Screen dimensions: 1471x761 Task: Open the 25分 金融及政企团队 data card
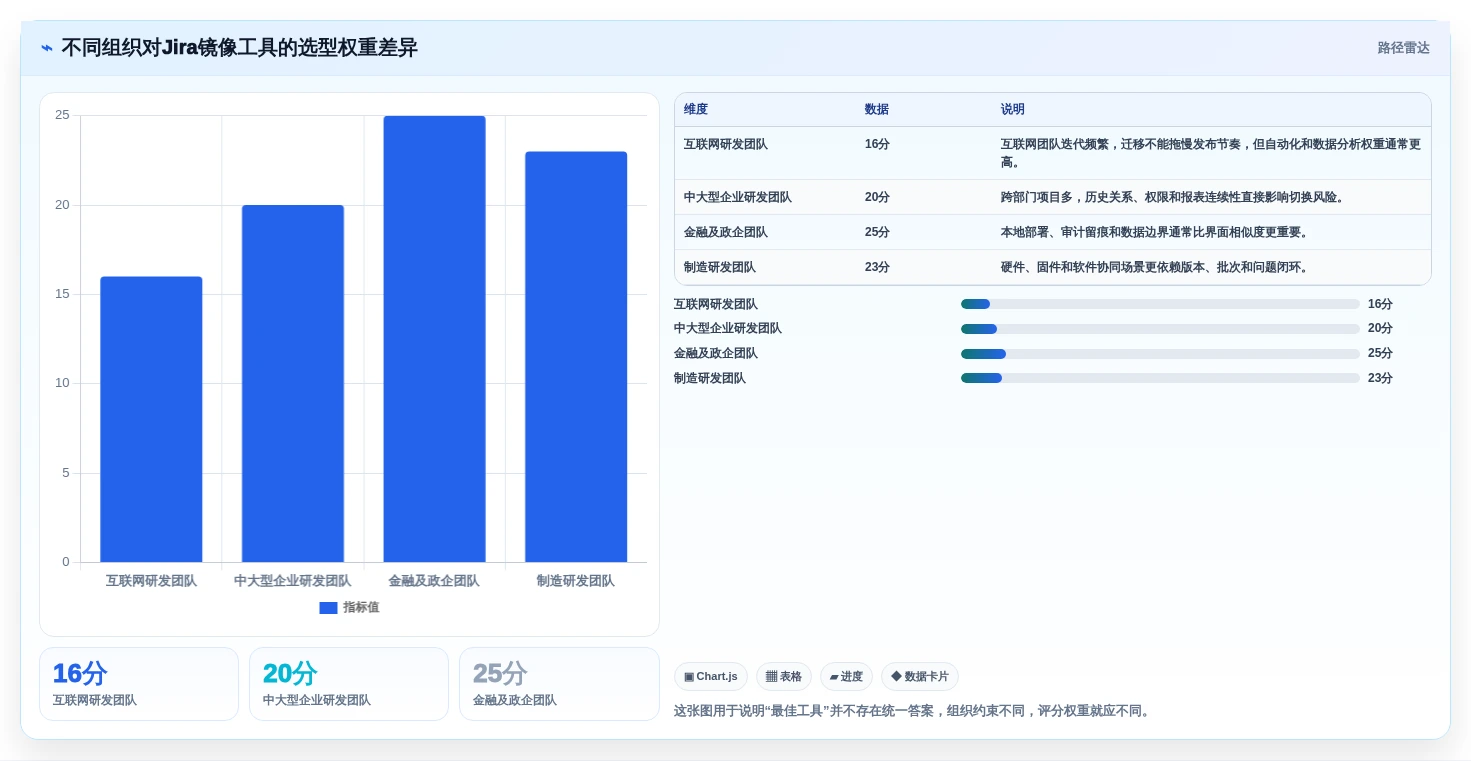pyautogui.click(x=559, y=684)
